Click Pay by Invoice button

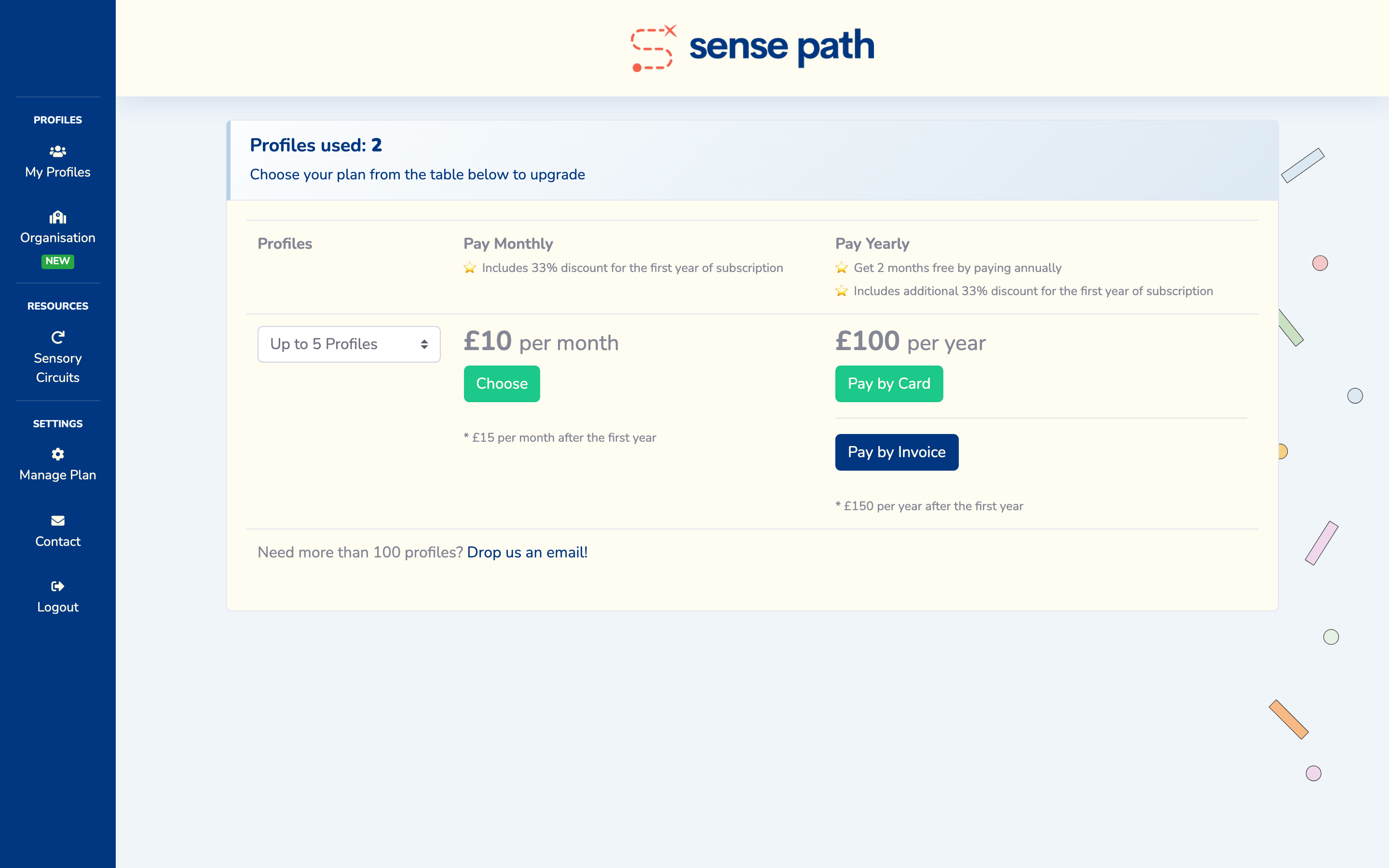(x=897, y=452)
